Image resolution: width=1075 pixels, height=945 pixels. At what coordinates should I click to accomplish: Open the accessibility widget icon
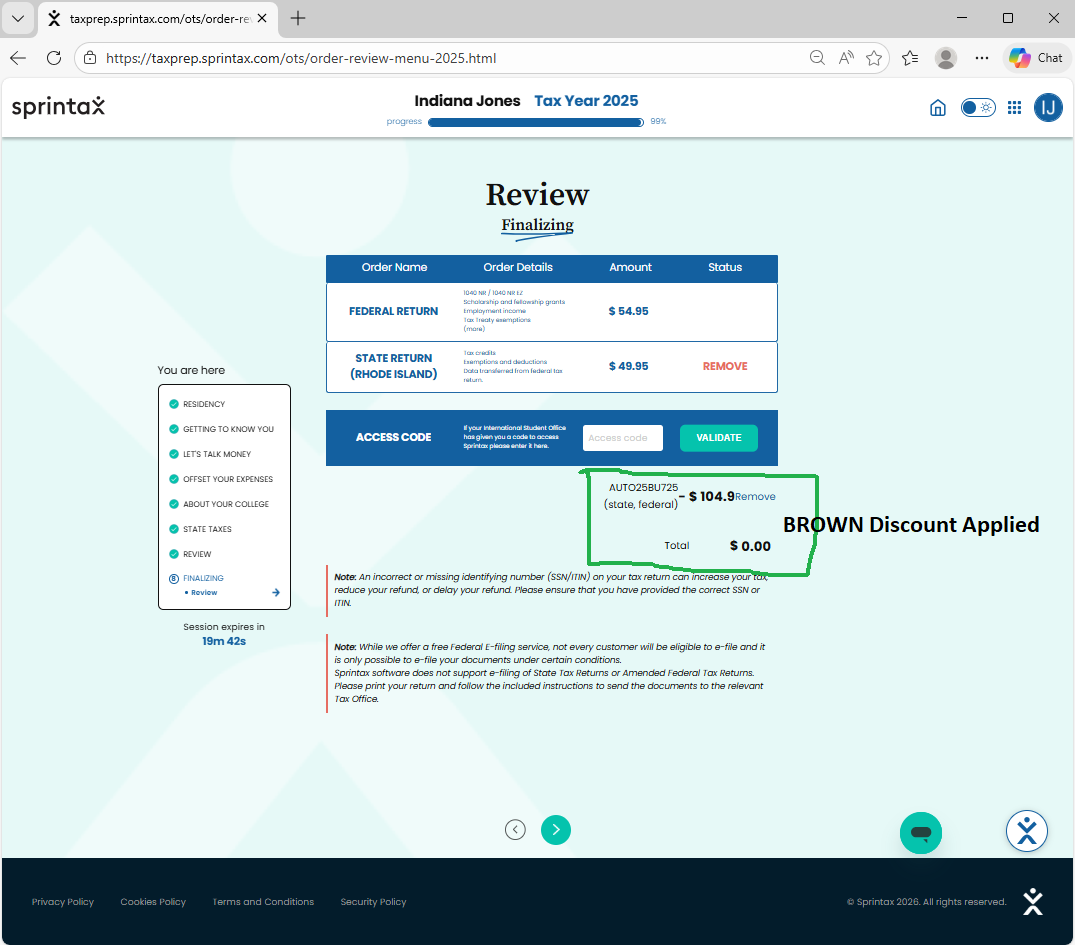(1026, 831)
